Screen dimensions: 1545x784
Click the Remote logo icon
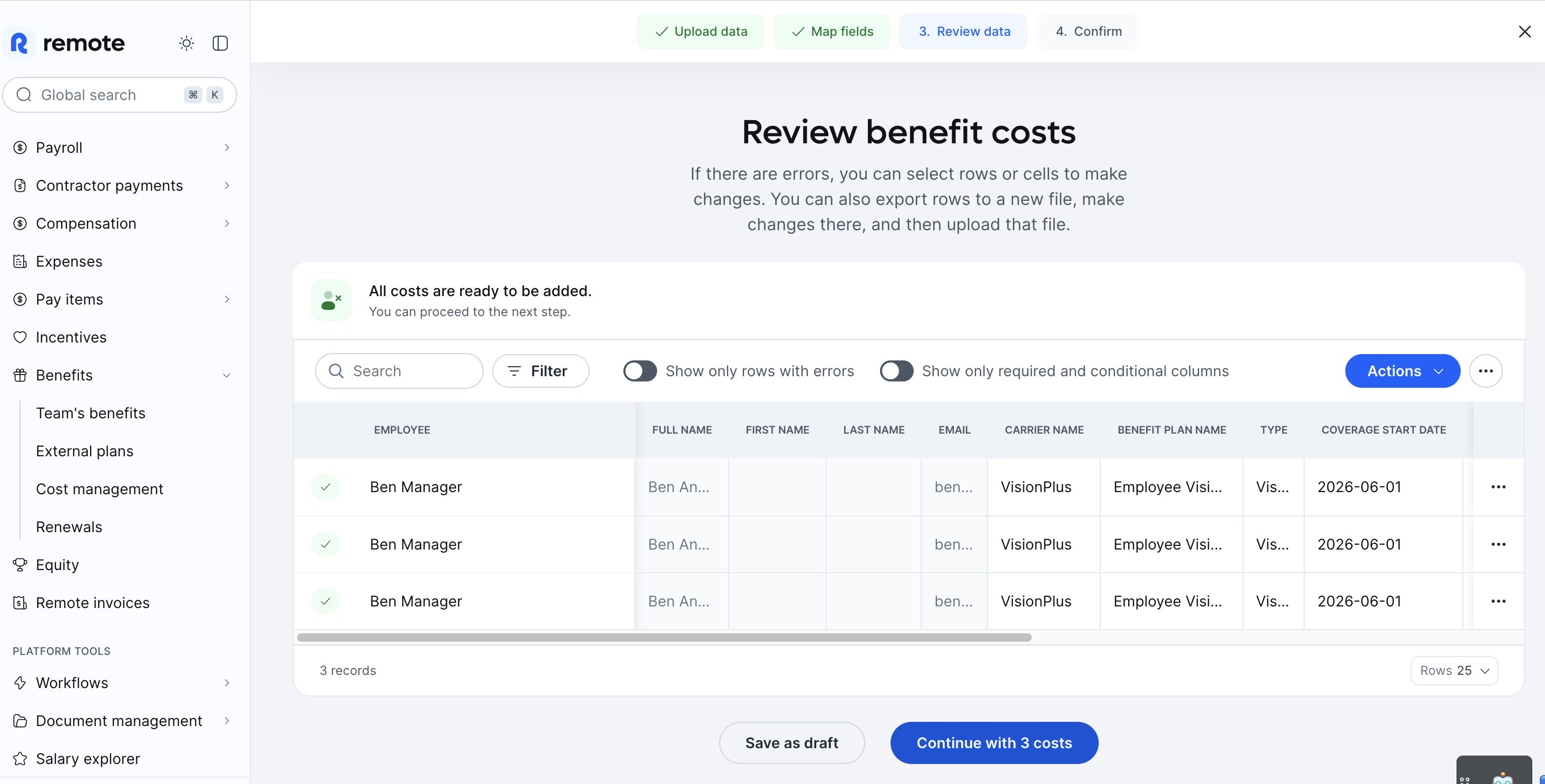(x=19, y=43)
